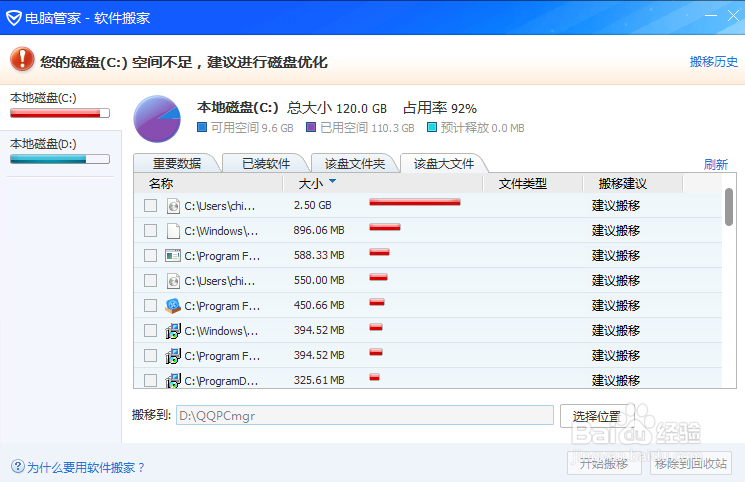745x482 pixels.
Task: Click 建议搬移 in the 896.06 MB row
Action: tap(616, 231)
